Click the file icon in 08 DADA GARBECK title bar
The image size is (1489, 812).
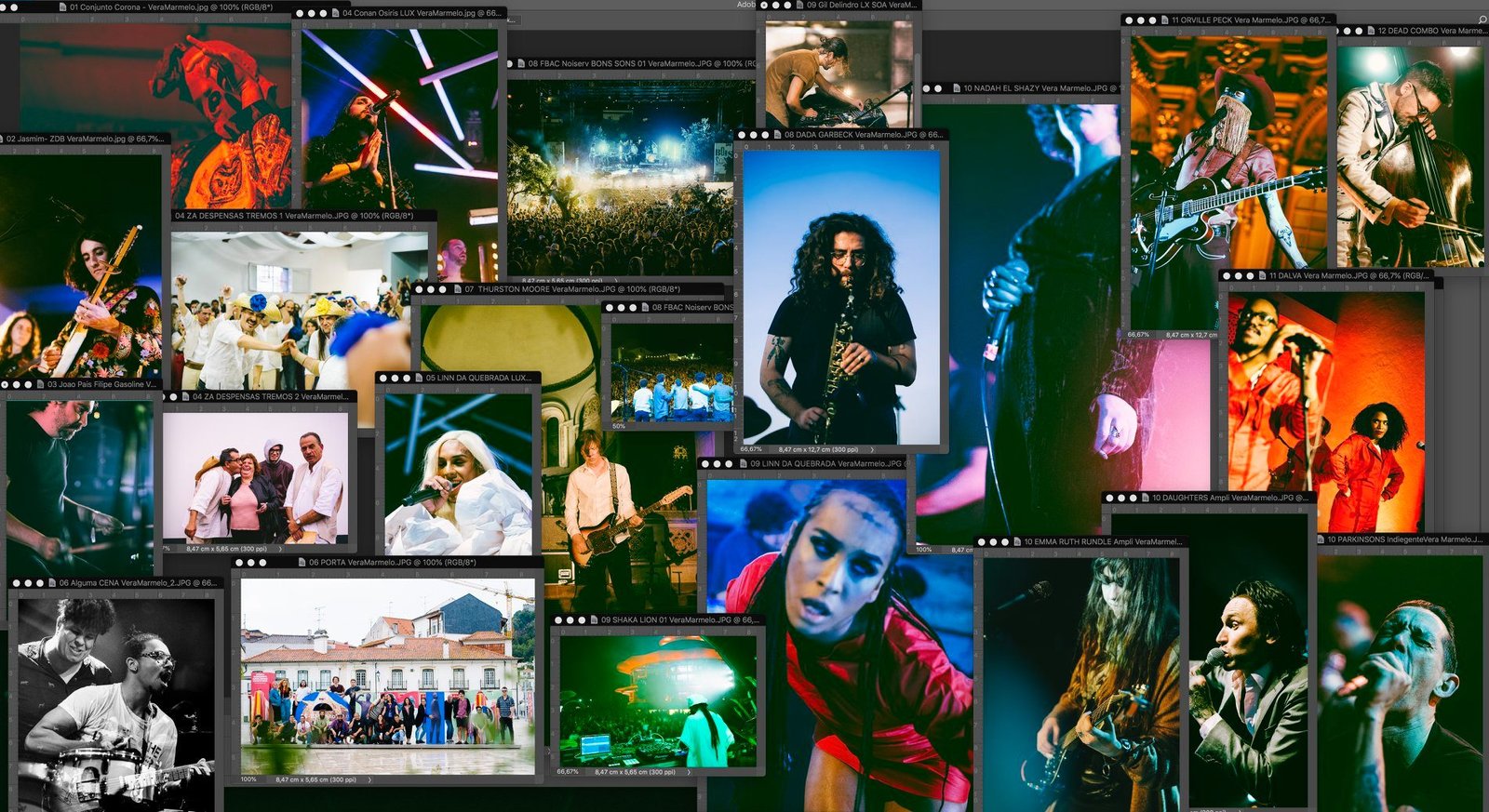[776, 135]
